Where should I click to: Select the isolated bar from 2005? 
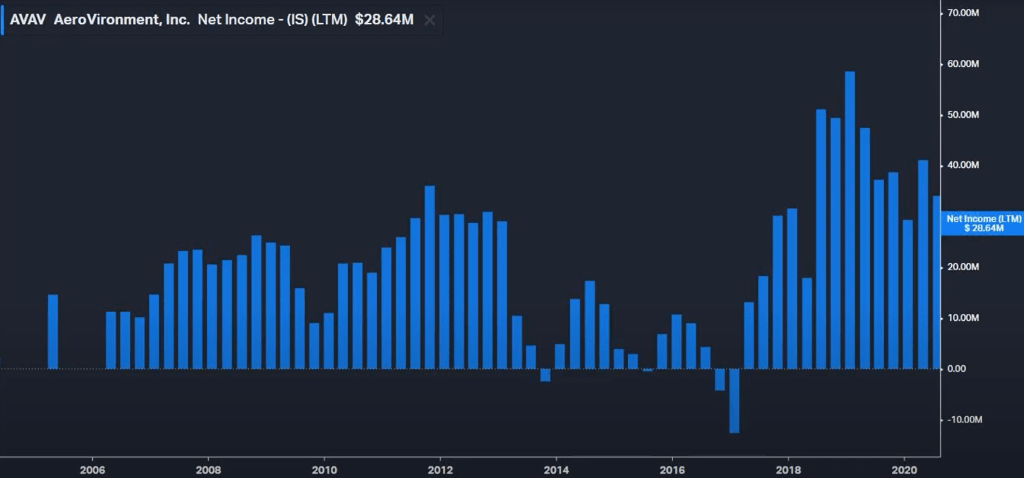click(x=53, y=331)
